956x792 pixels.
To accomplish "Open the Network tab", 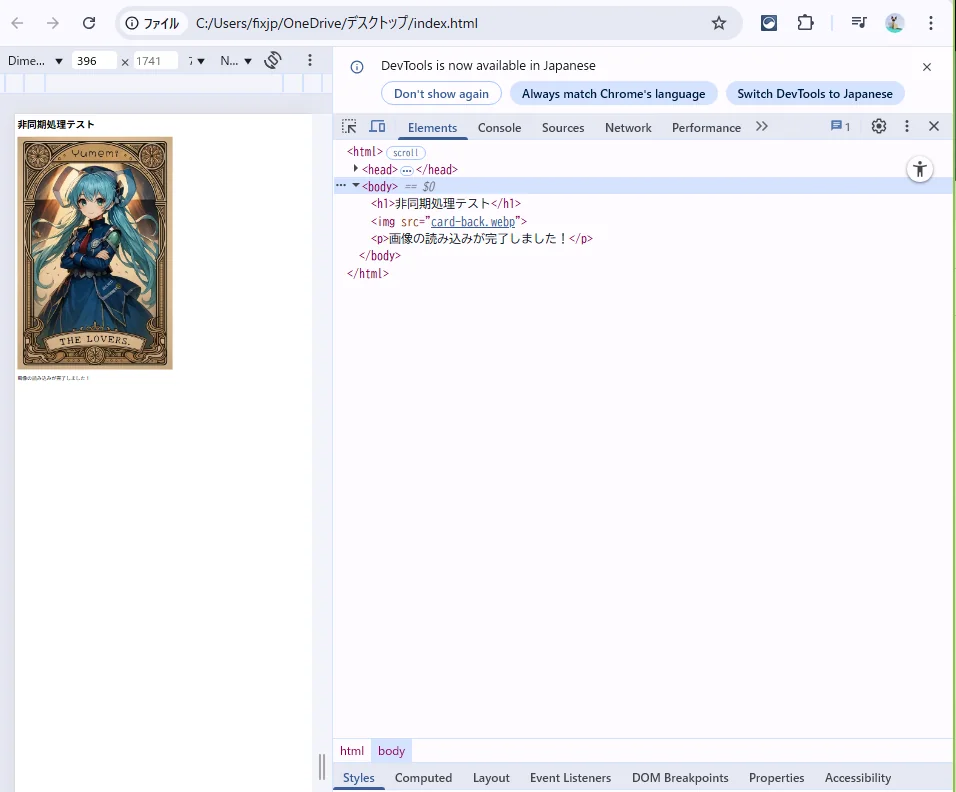I will [628, 128].
